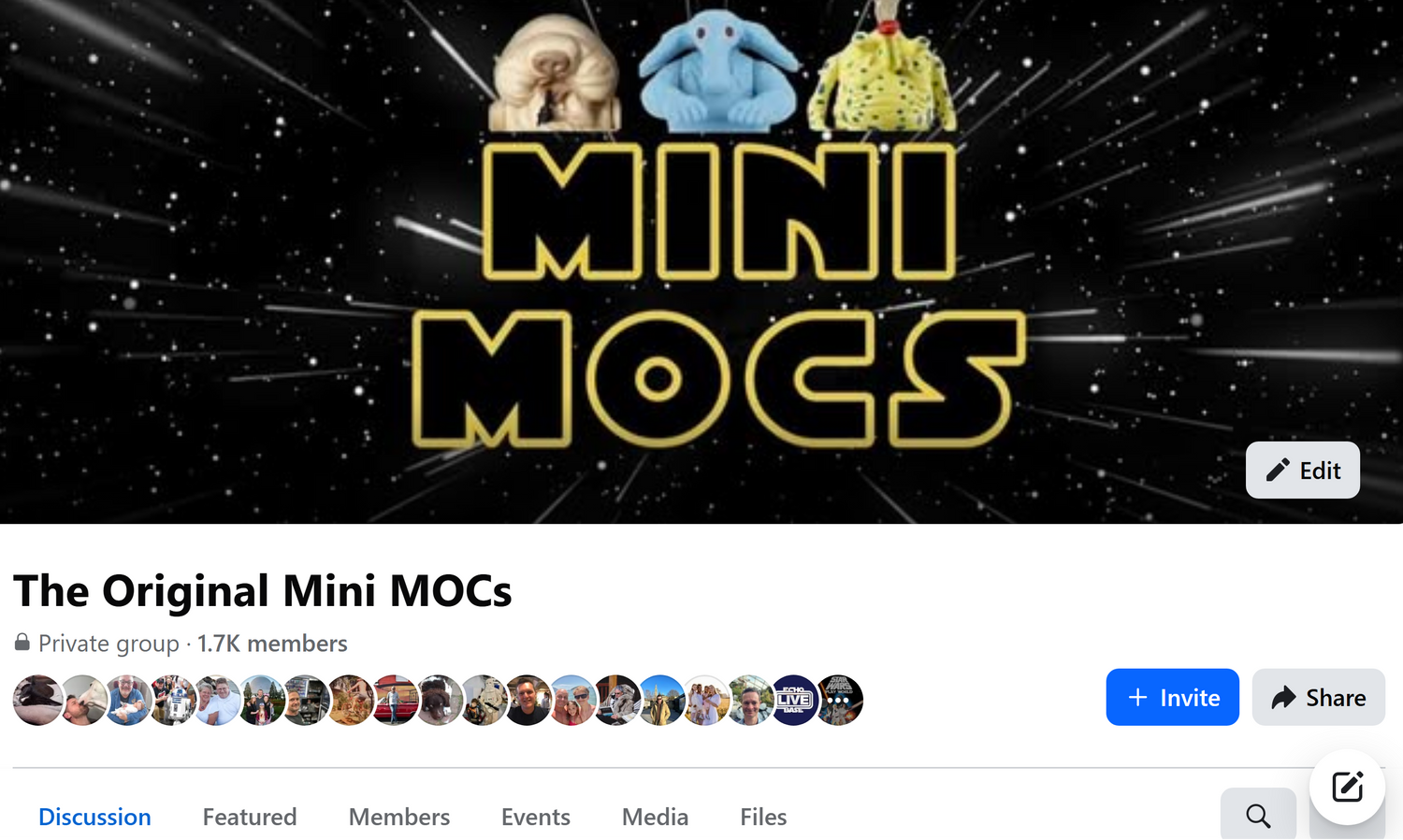The height and width of the screenshot is (840, 1403).
Task: Open the Discussion tab
Action: click(94, 817)
